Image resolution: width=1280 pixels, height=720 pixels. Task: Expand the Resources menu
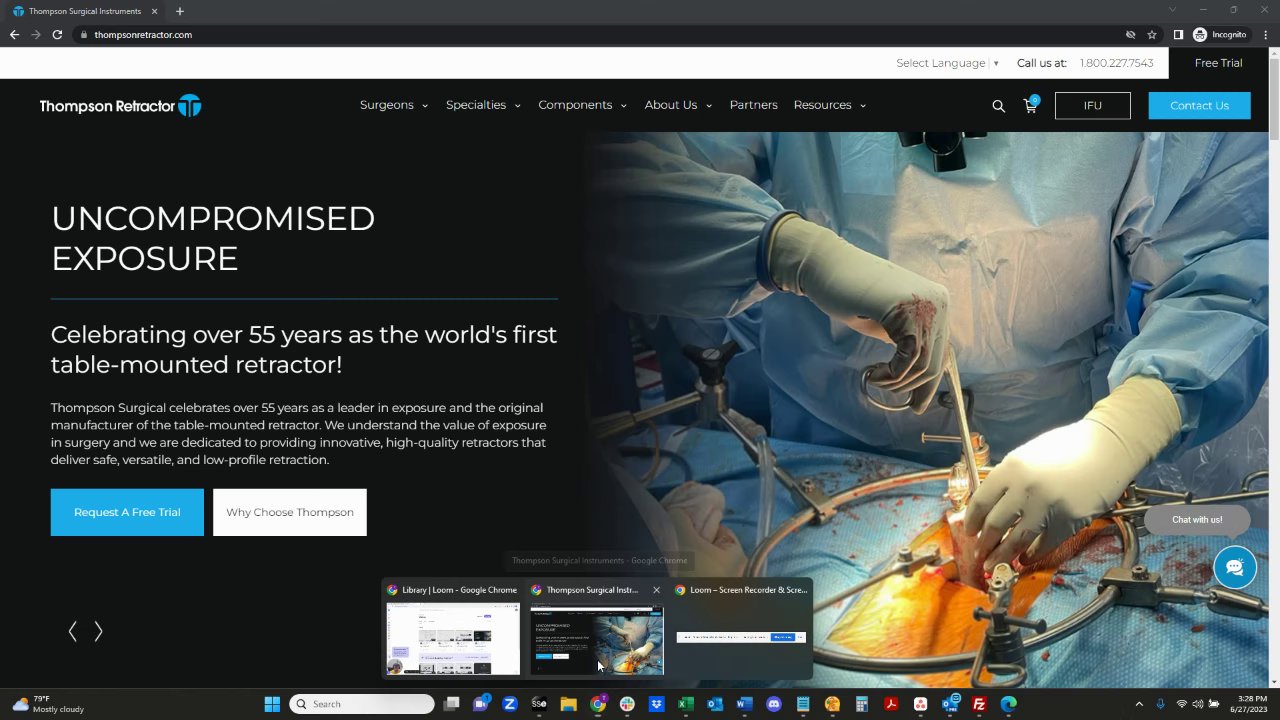[829, 105]
